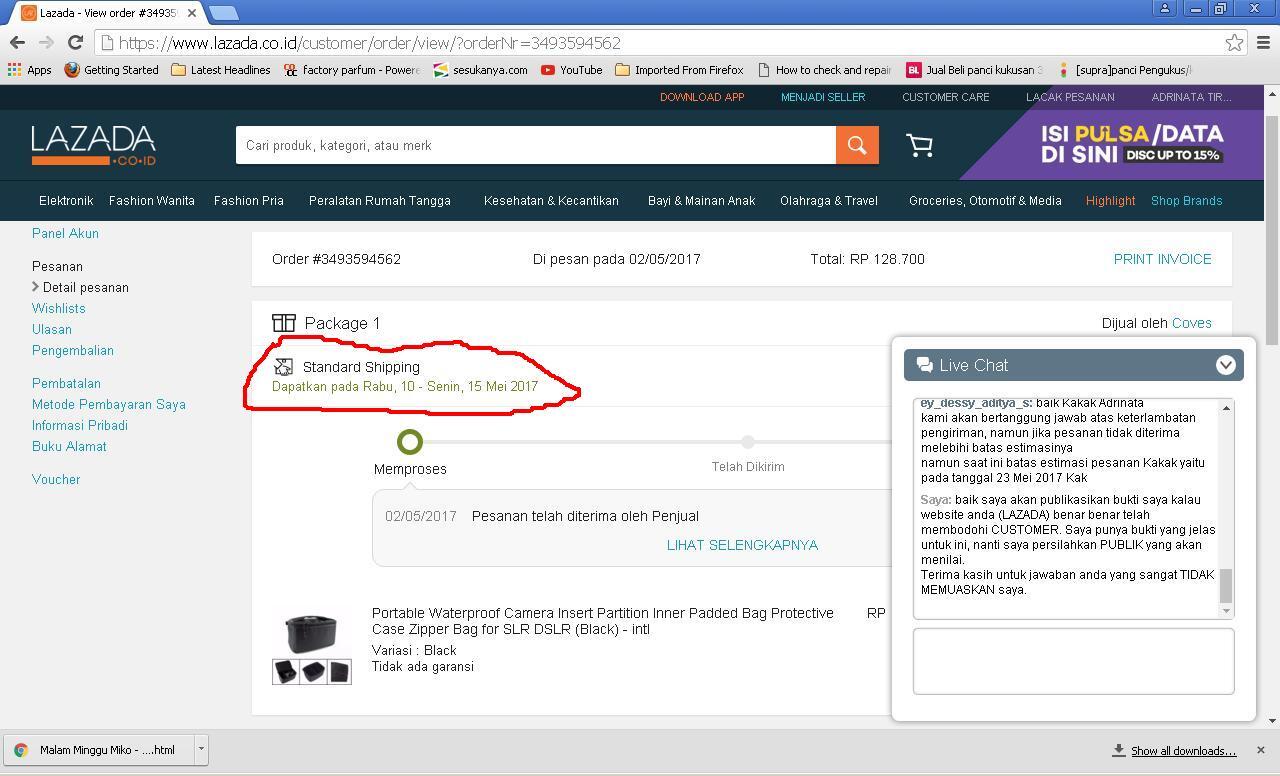Open Getting Started bookmark
1280x776 pixels.
[111, 70]
